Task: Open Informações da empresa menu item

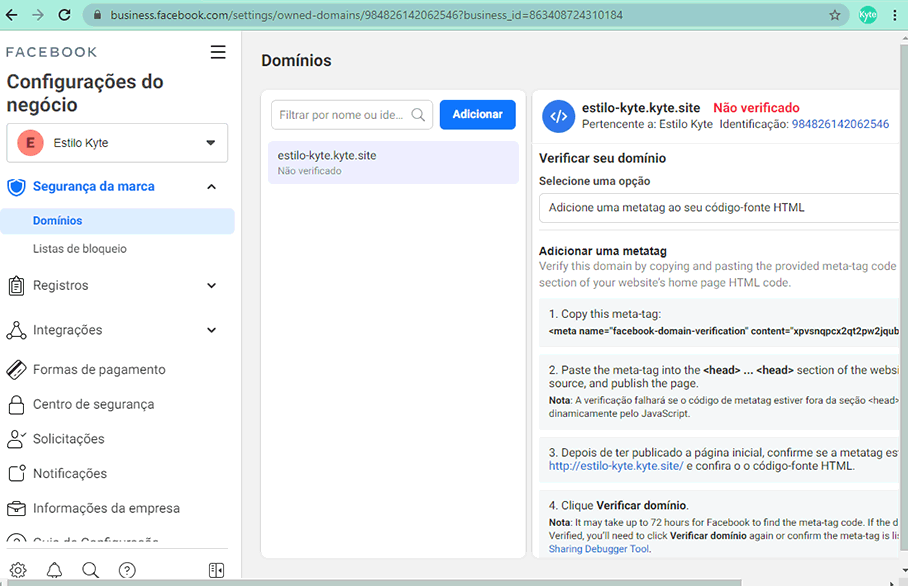Action: [106, 508]
